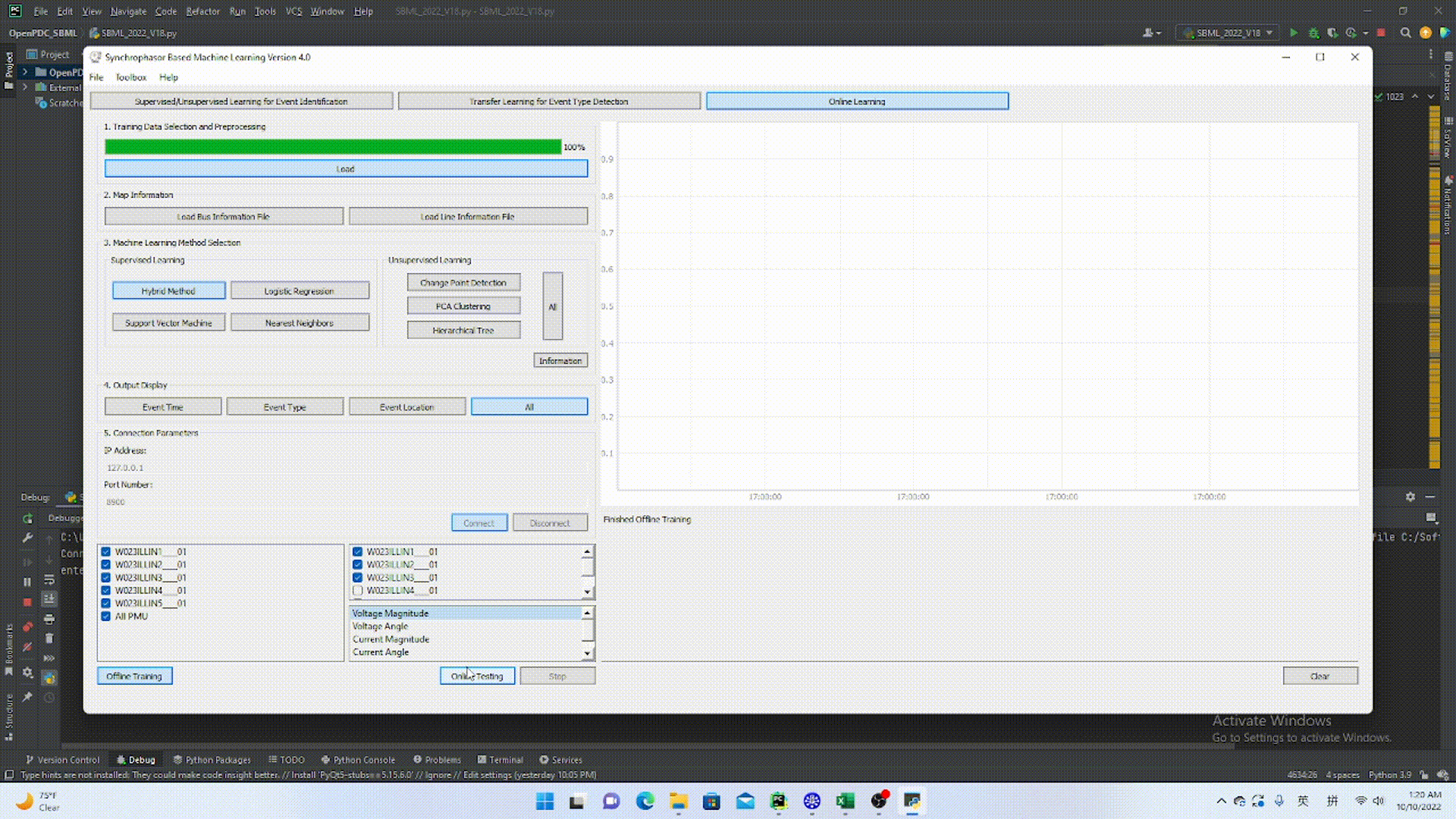Open Excel from the Windows taskbar
This screenshot has height=819, width=1456.
(845, 801)
